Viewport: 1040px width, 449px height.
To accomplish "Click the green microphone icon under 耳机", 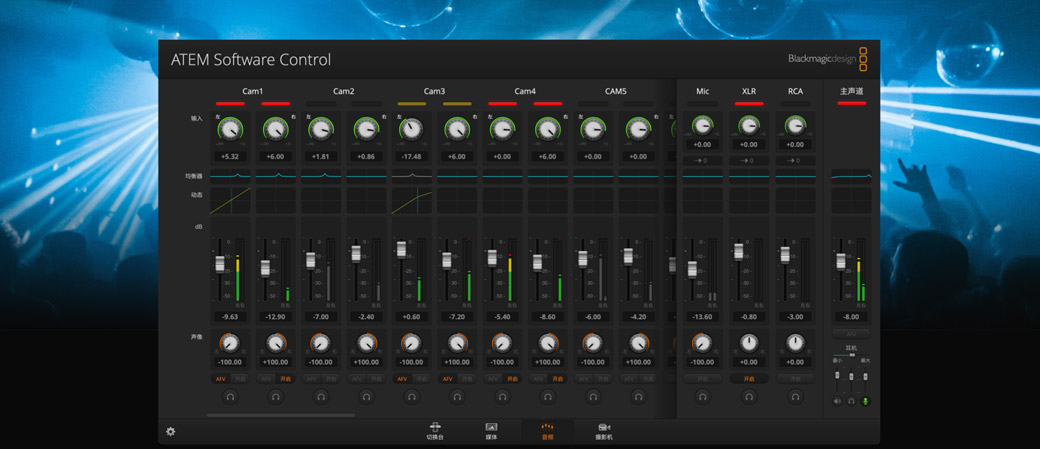I will click(866, 401).
